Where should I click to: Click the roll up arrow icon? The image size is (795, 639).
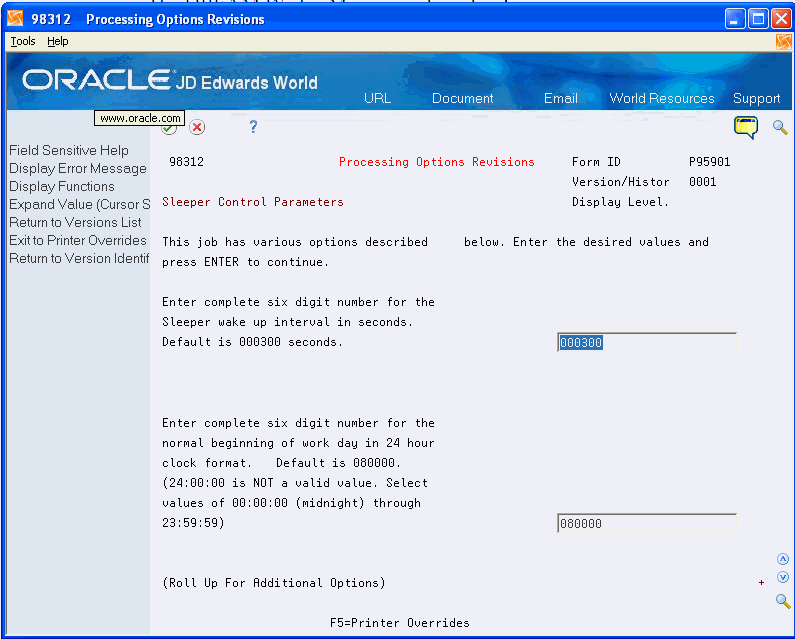pos(783,559)
